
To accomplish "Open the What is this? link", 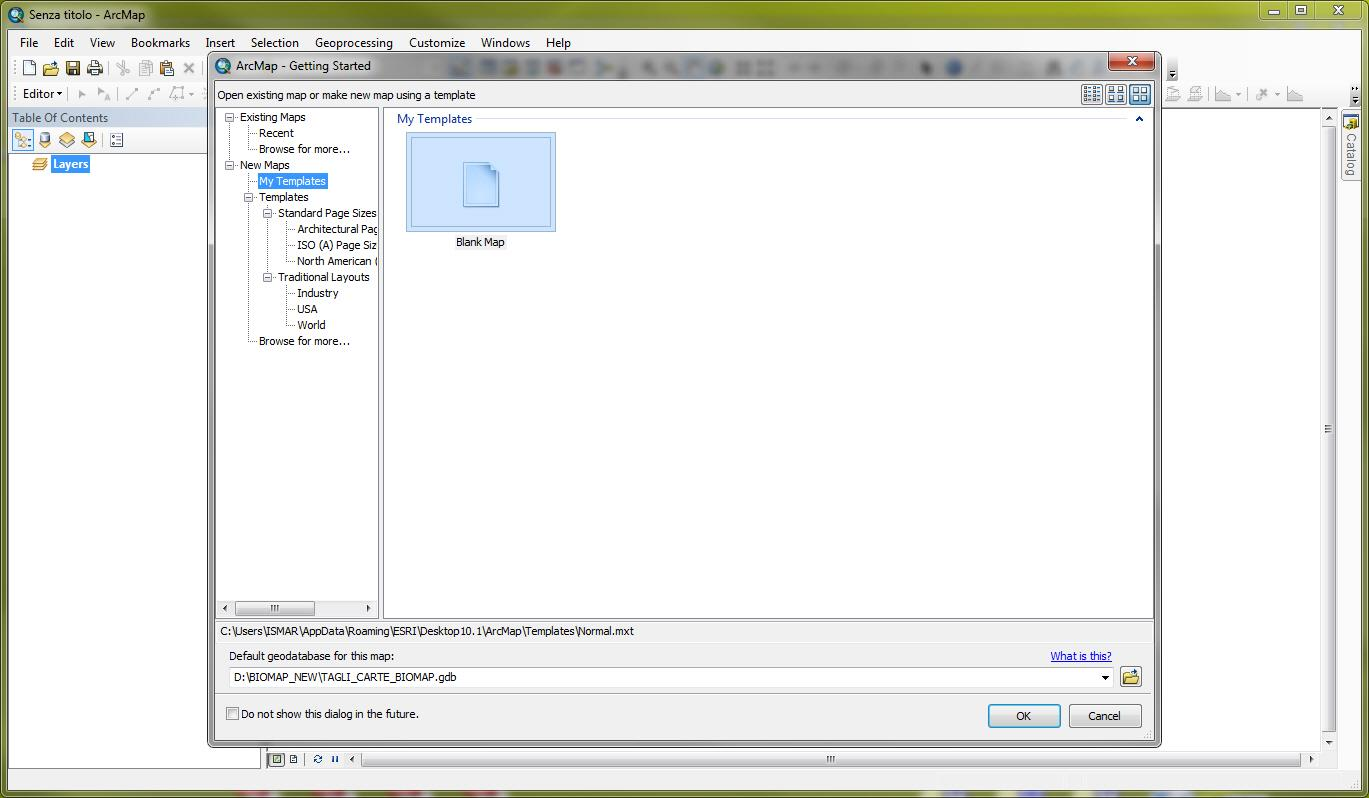I will pyautogui.click(x=1081, y=656).
